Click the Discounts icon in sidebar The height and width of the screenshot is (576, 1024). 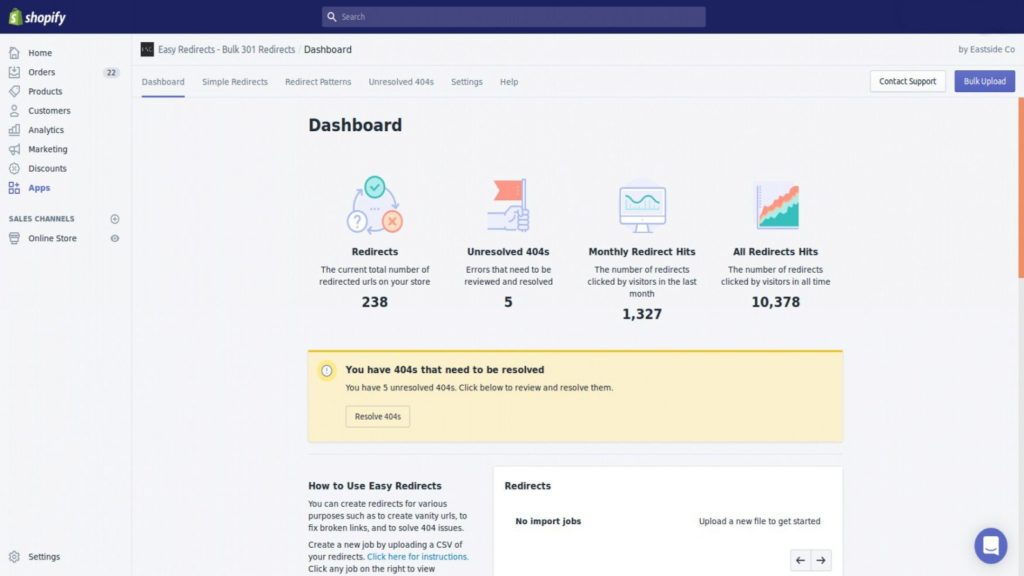(x=14, y=168)
